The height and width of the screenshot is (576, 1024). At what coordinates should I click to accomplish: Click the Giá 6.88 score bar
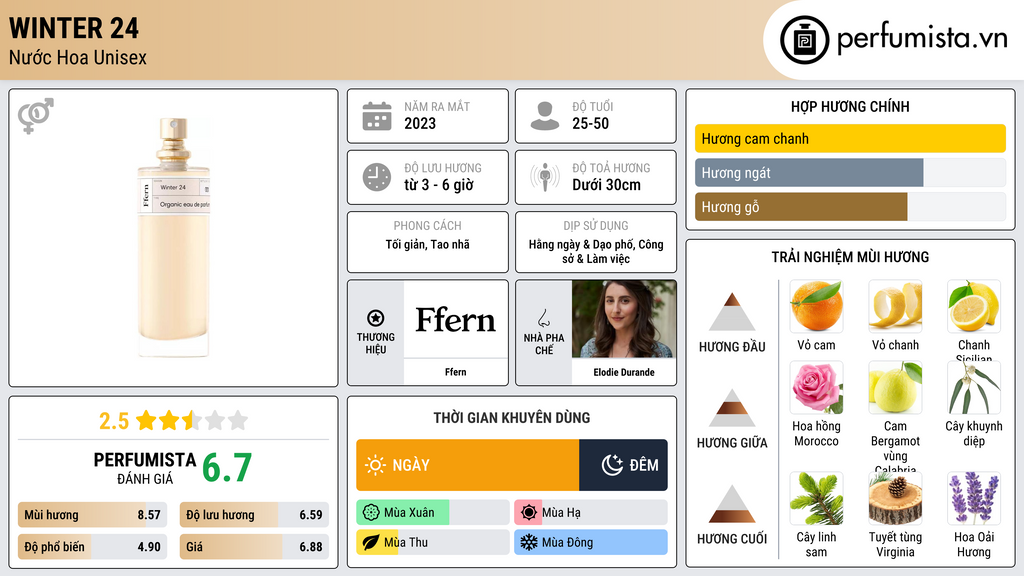(254, 547)
